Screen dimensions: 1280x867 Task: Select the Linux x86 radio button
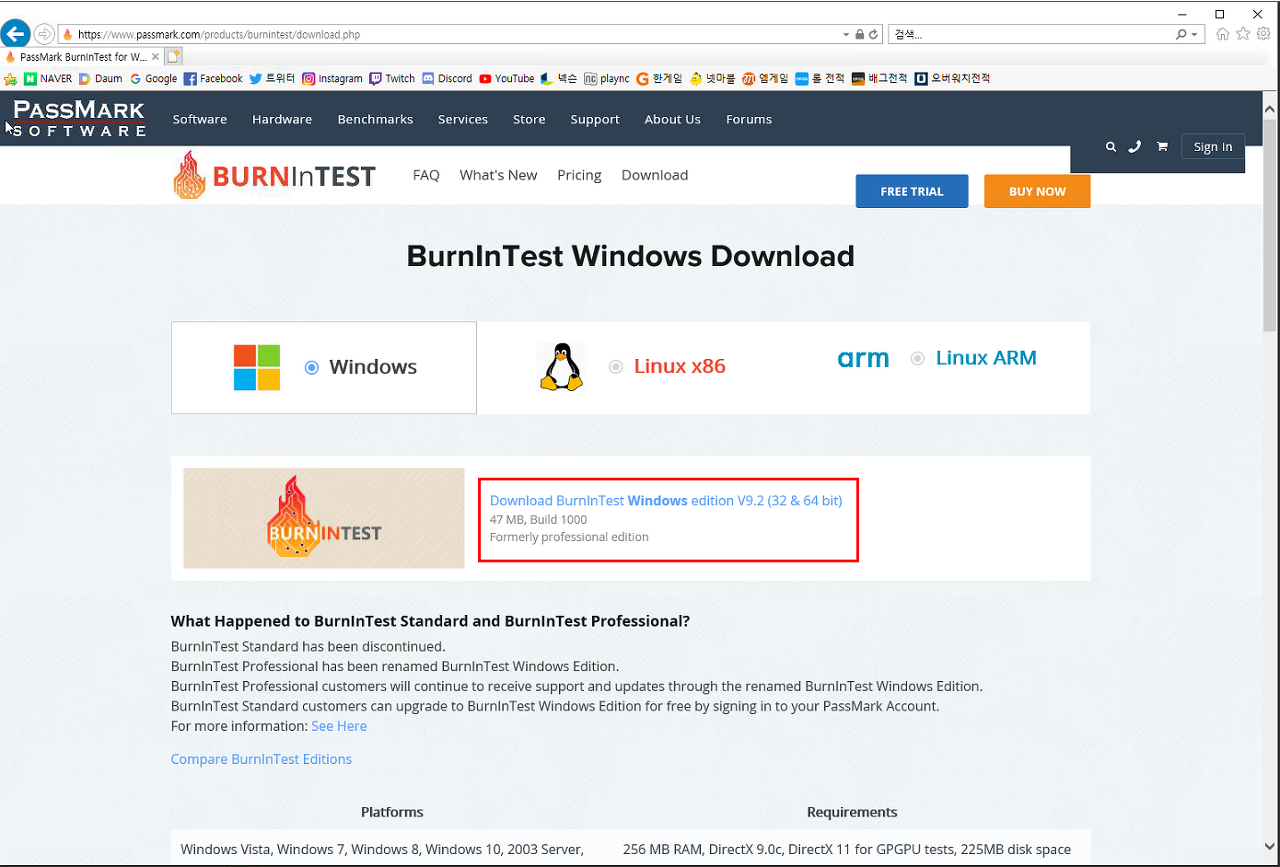pos(616,367)
